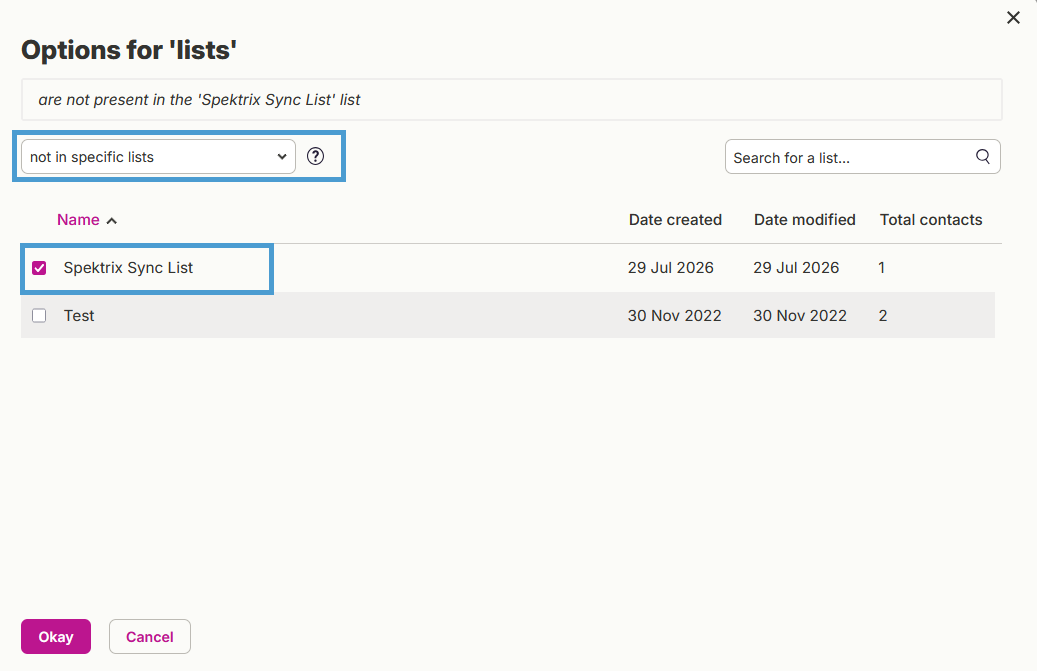This screenshot has height=671, width=1037.
Task: Open the 'not in specific lists' dropdown
Action: 158,157
